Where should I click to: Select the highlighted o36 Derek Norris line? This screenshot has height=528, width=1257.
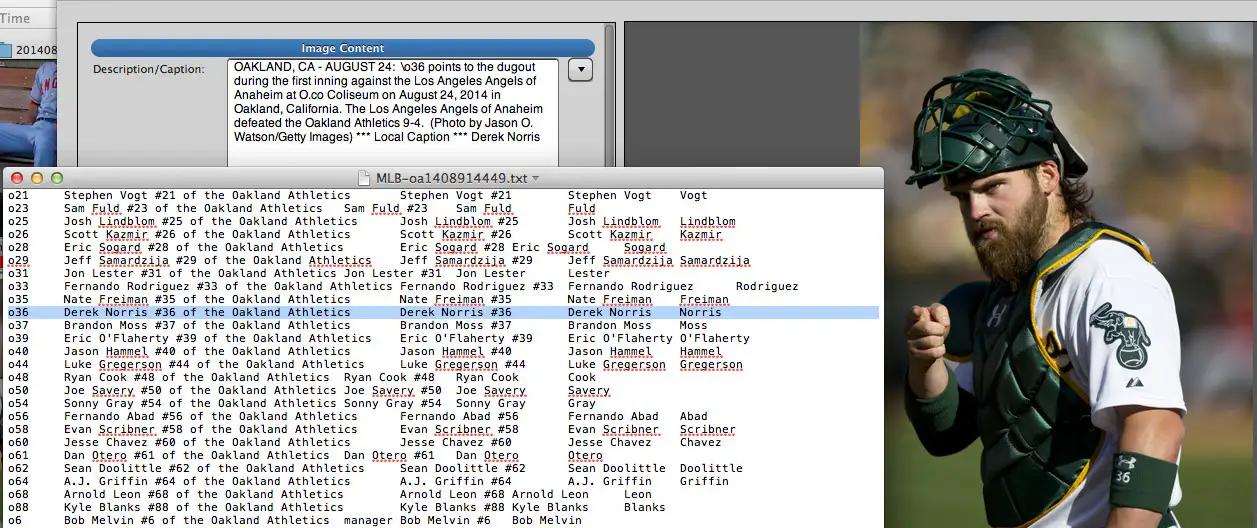tap(300, 312)
